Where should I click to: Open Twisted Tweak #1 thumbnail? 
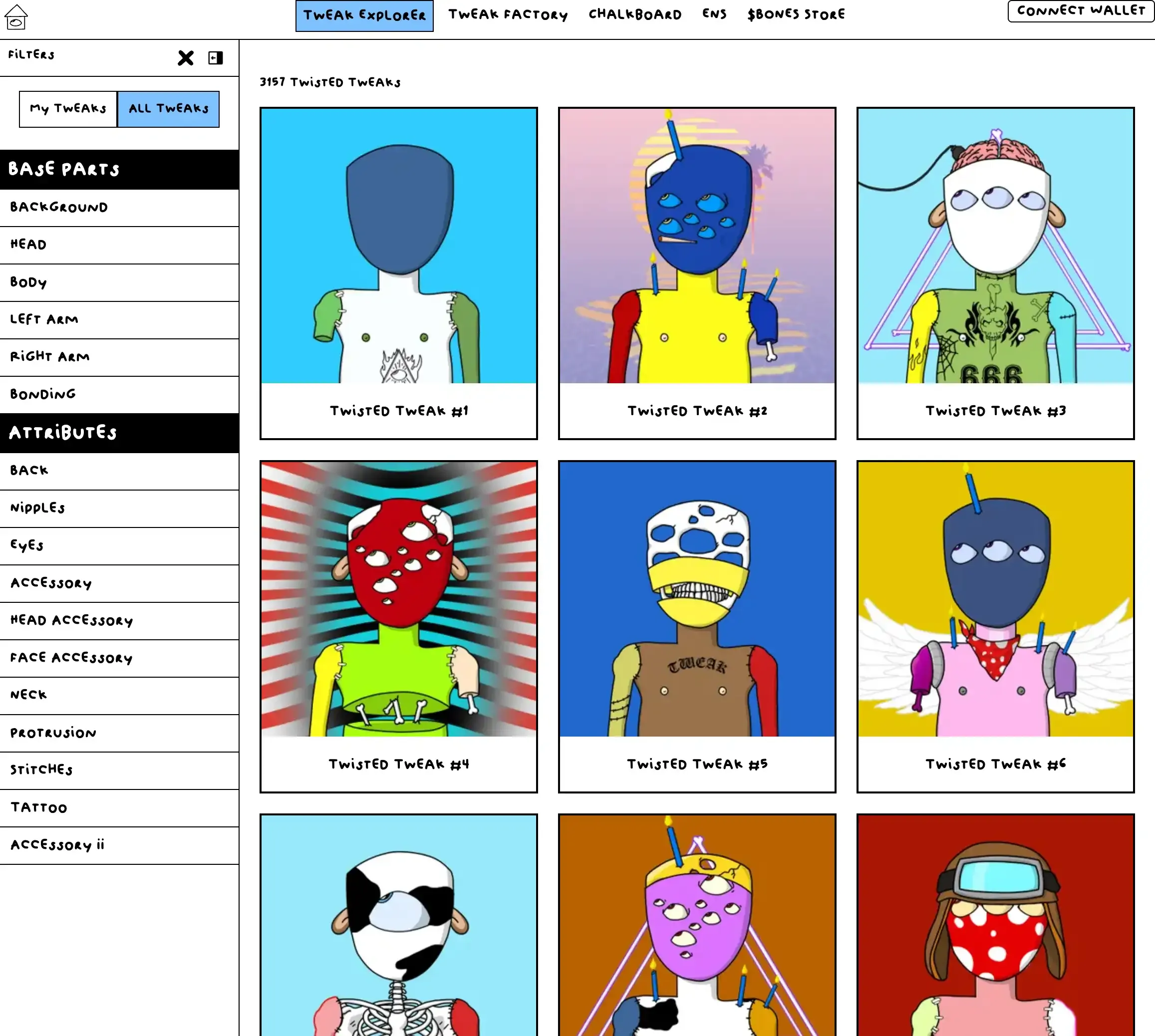398,246
